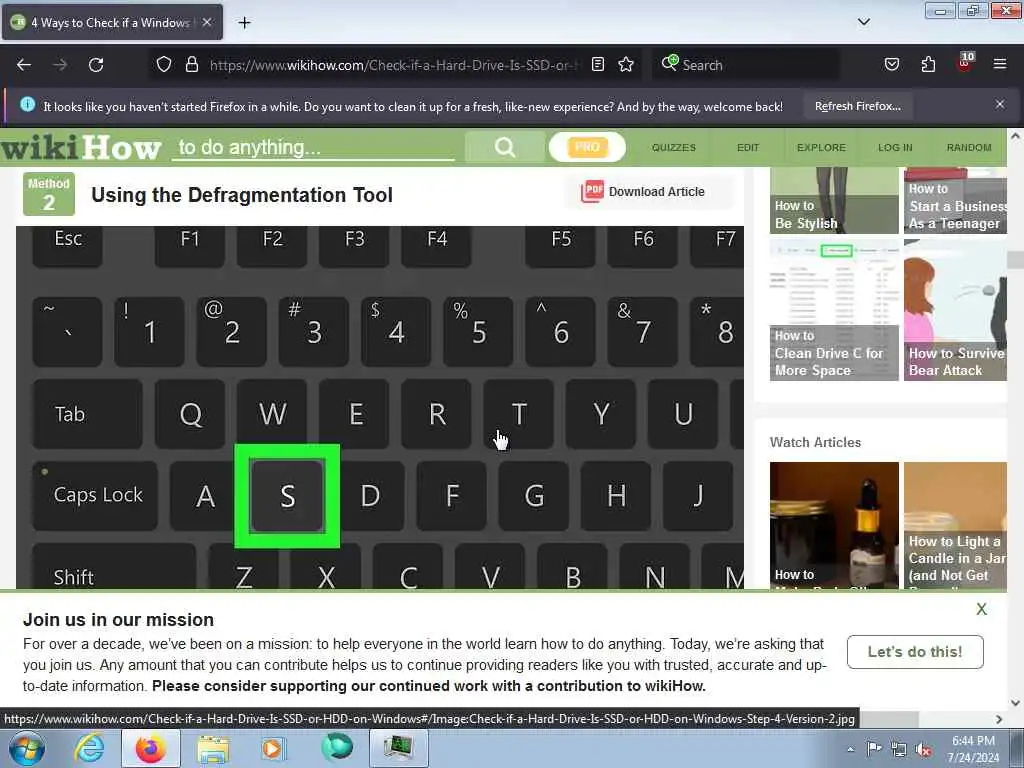
Task: Click the wikiHow search magnifier button
Action: click(x=505, y=147)
